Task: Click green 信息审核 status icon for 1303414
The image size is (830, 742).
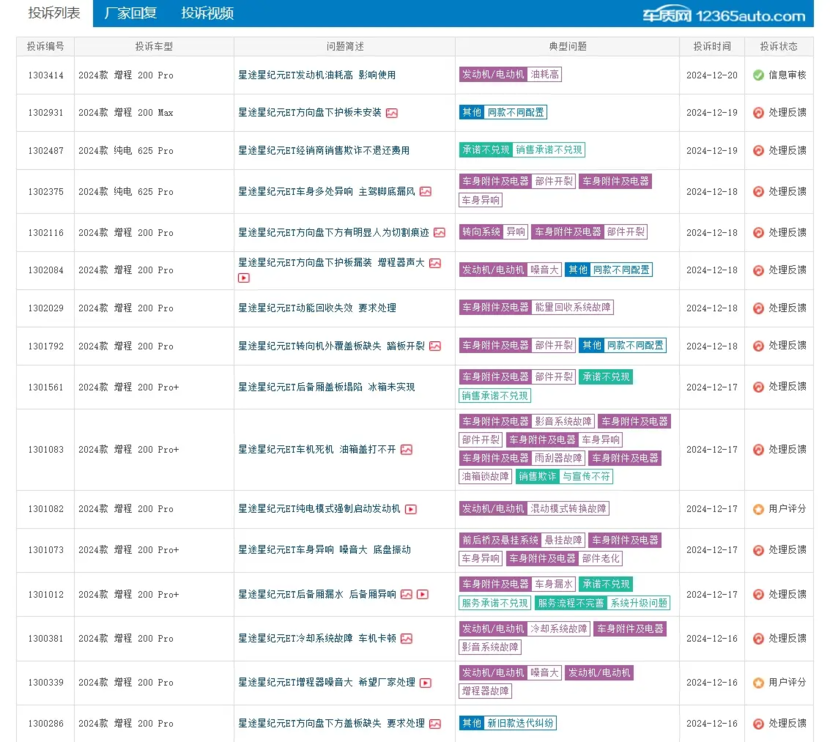Action: click(x=758, y=75)
